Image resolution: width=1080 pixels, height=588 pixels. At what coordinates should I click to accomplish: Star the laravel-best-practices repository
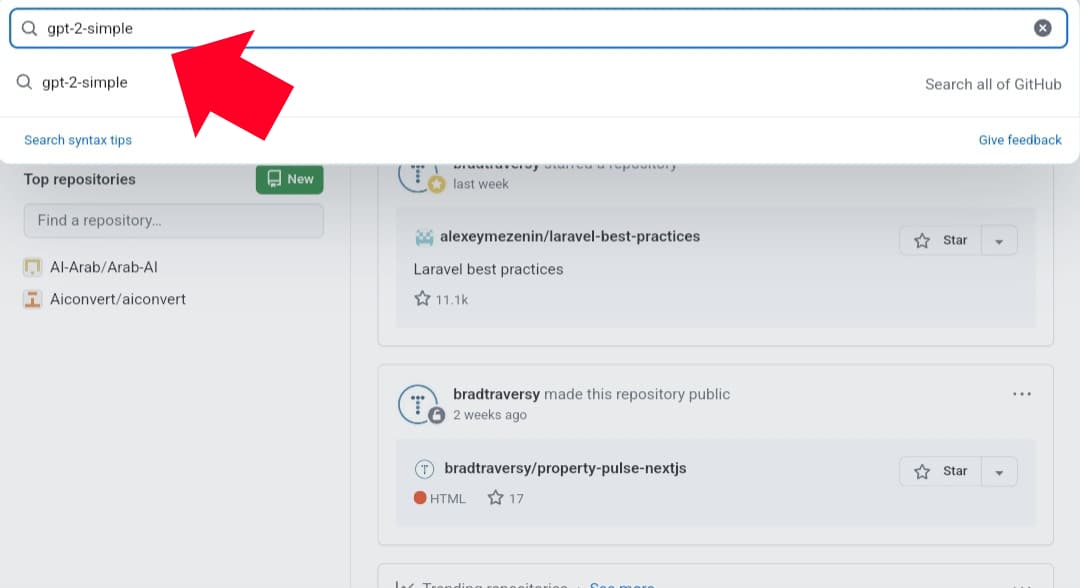point(940,240)
